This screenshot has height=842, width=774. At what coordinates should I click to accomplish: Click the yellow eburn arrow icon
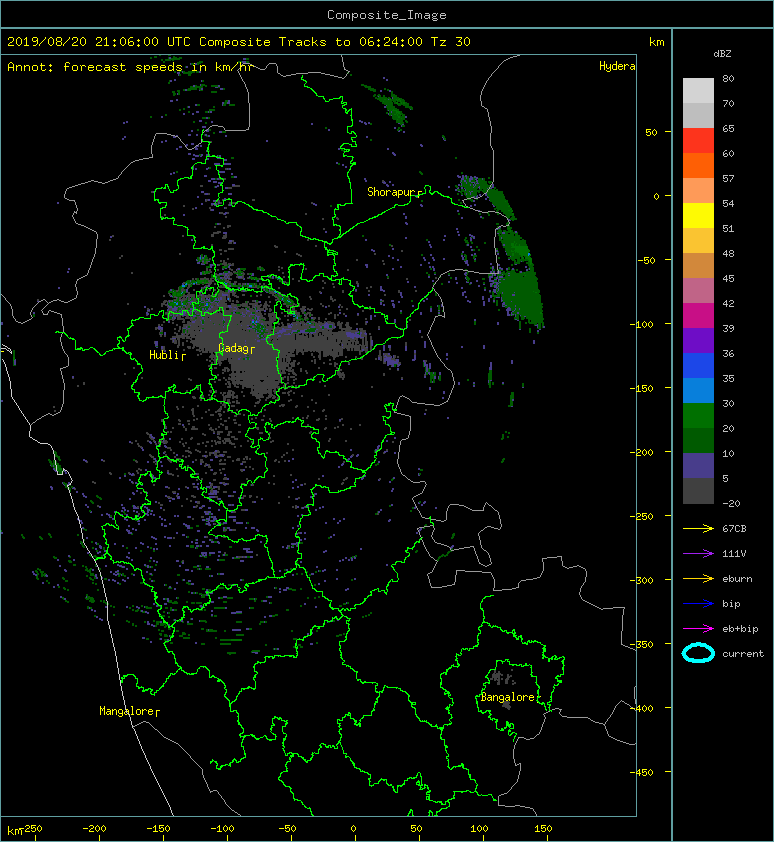(698, 579)
